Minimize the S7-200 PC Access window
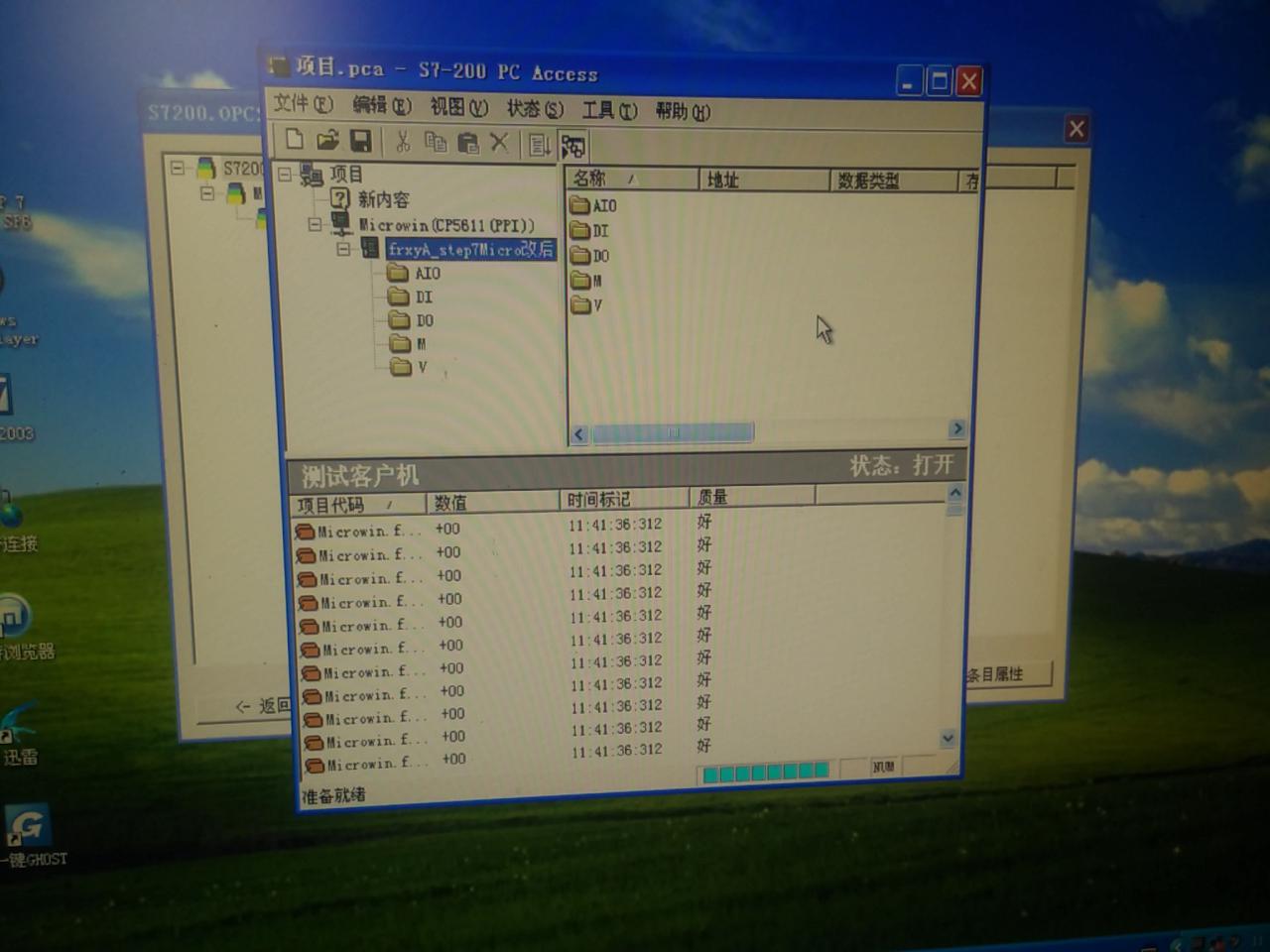Image resolution: width=1270 pixels, height=952 pixels. tap(908, 81)
